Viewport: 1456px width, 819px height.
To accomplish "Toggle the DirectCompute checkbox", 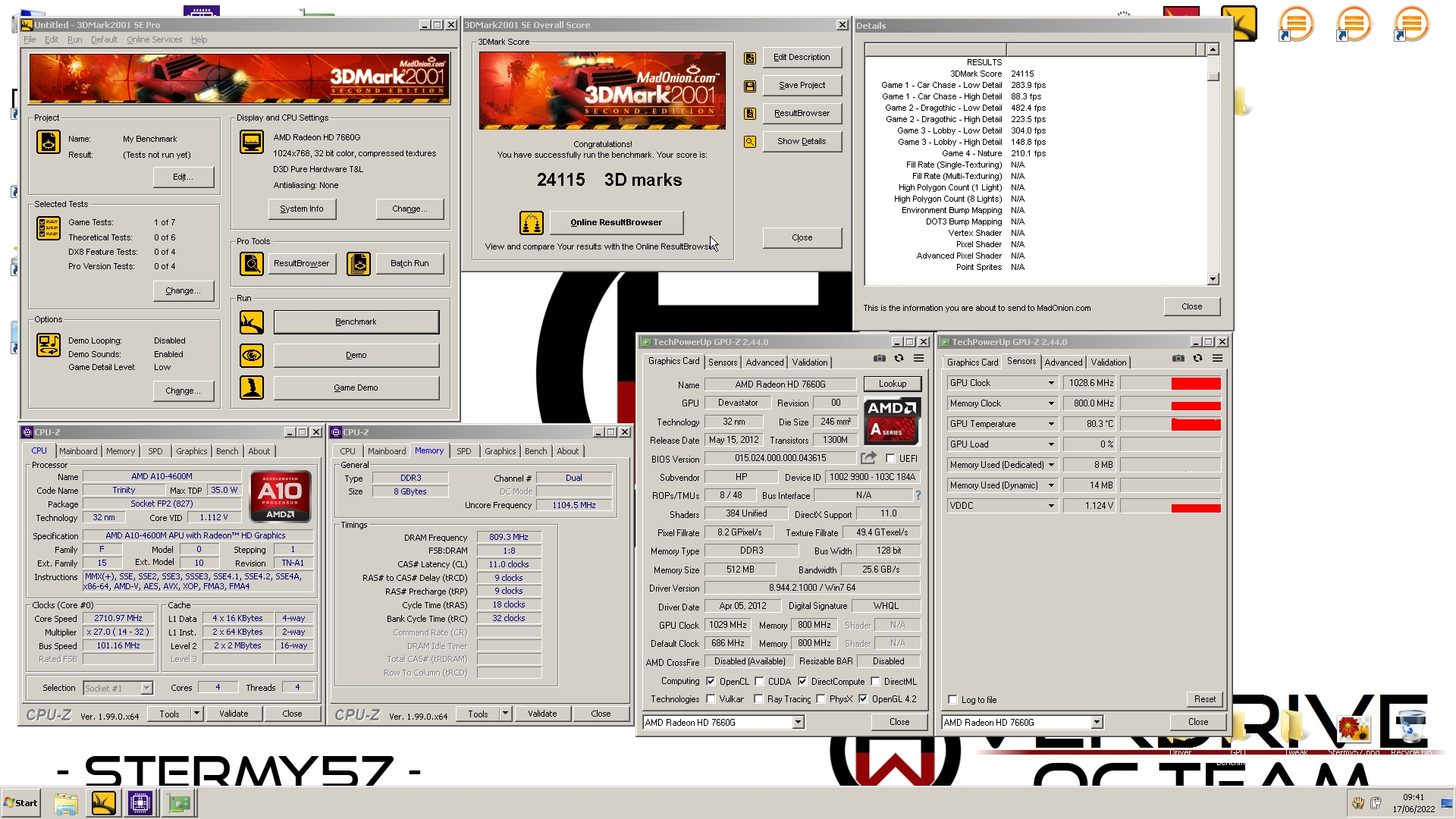I will 802,682.
